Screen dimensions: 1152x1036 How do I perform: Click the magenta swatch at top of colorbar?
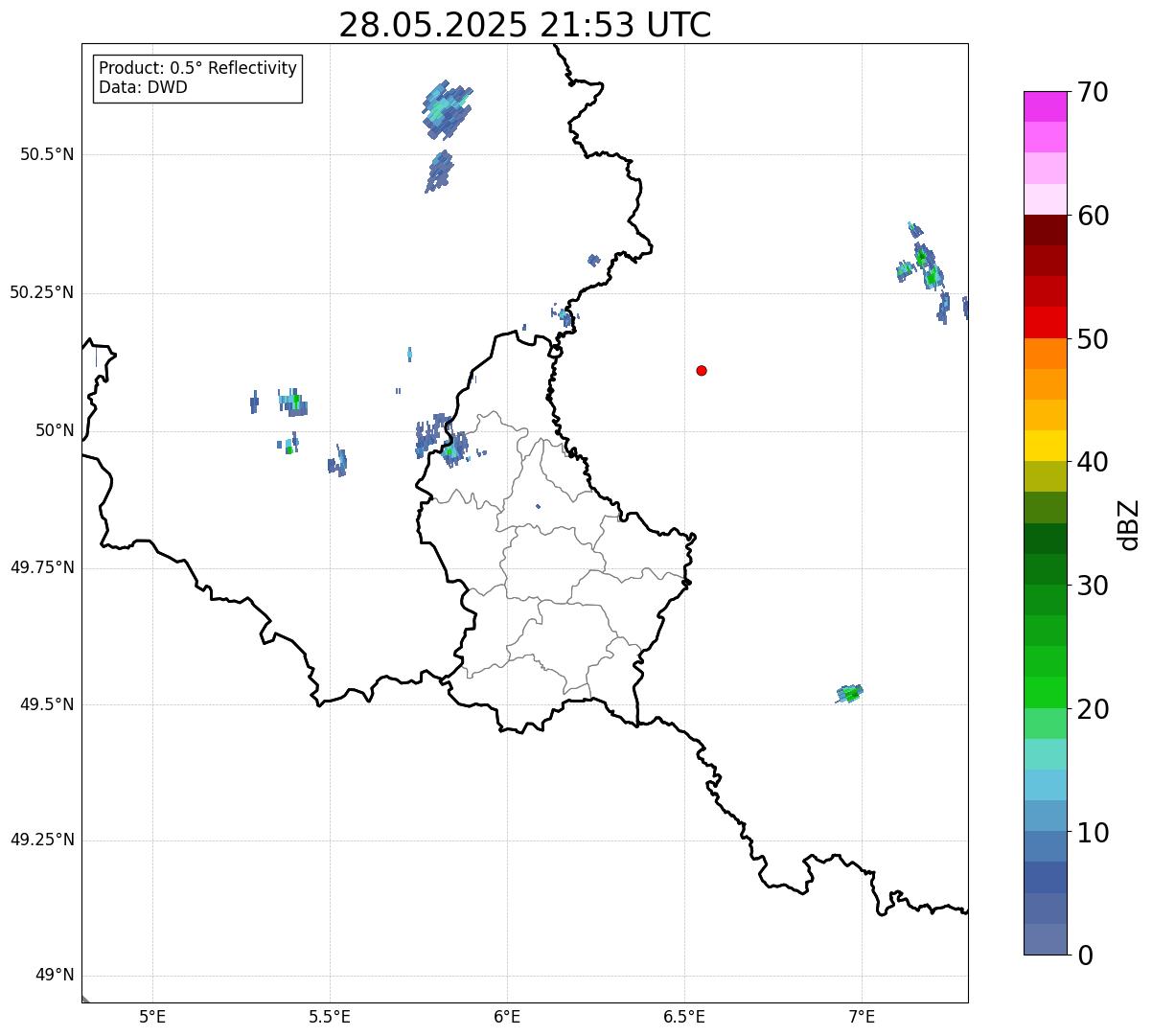1045,106
